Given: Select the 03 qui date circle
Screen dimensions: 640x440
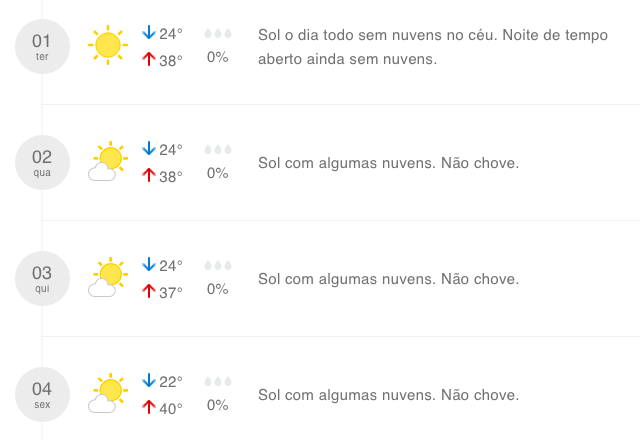Looking at the screenshot, I should coord(42,278).
